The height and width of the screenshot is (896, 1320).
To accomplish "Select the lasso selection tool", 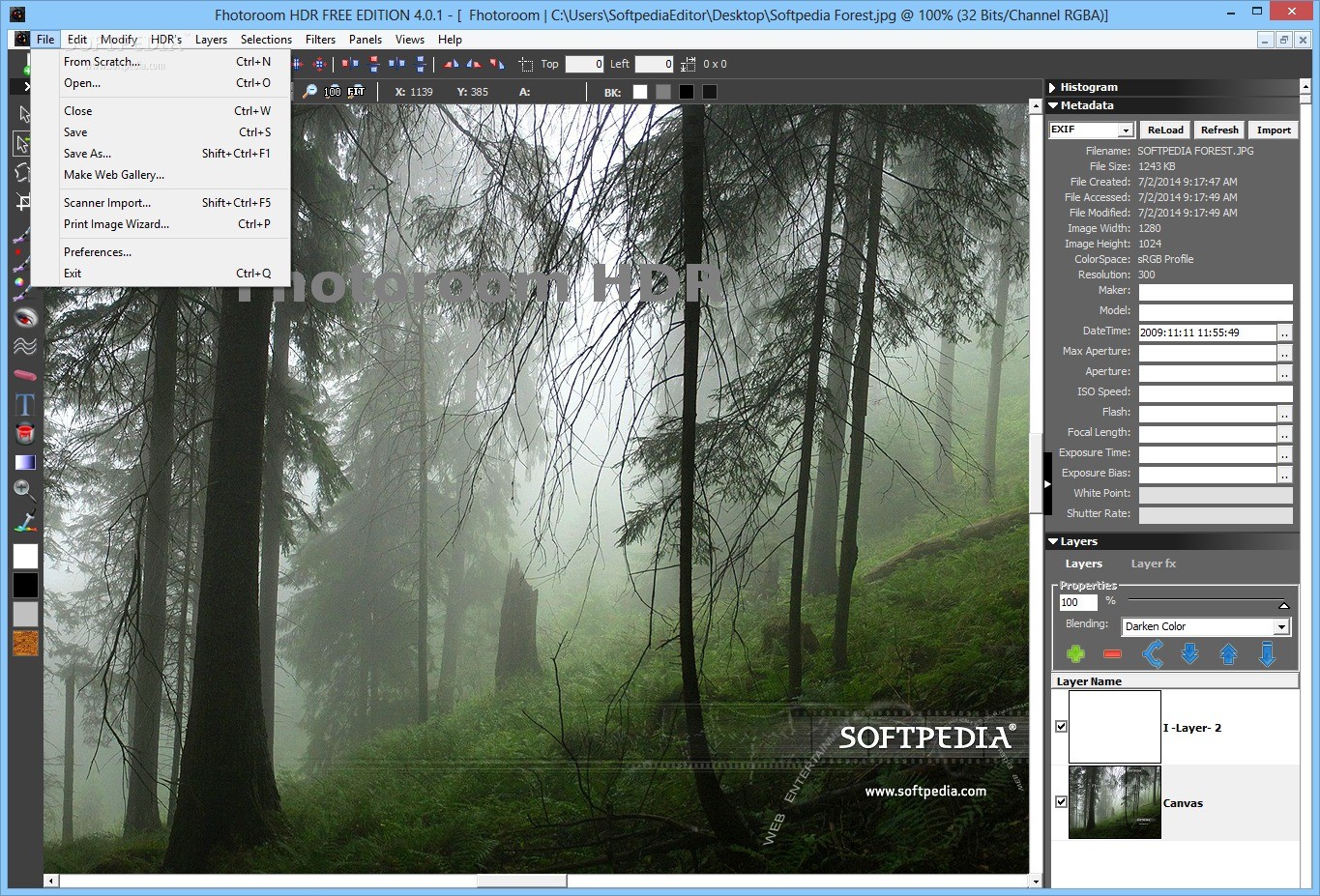I will (x=23, y=173).
